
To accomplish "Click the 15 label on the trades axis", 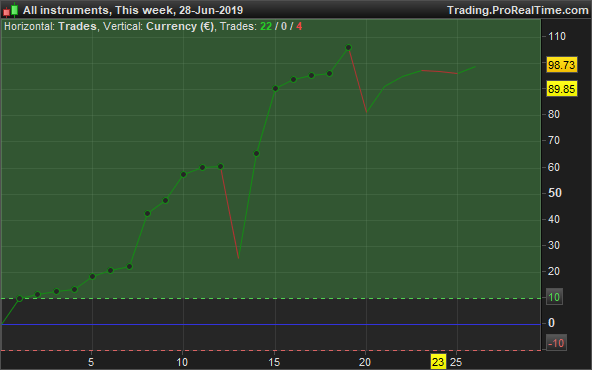I will [x=274, y=362].
